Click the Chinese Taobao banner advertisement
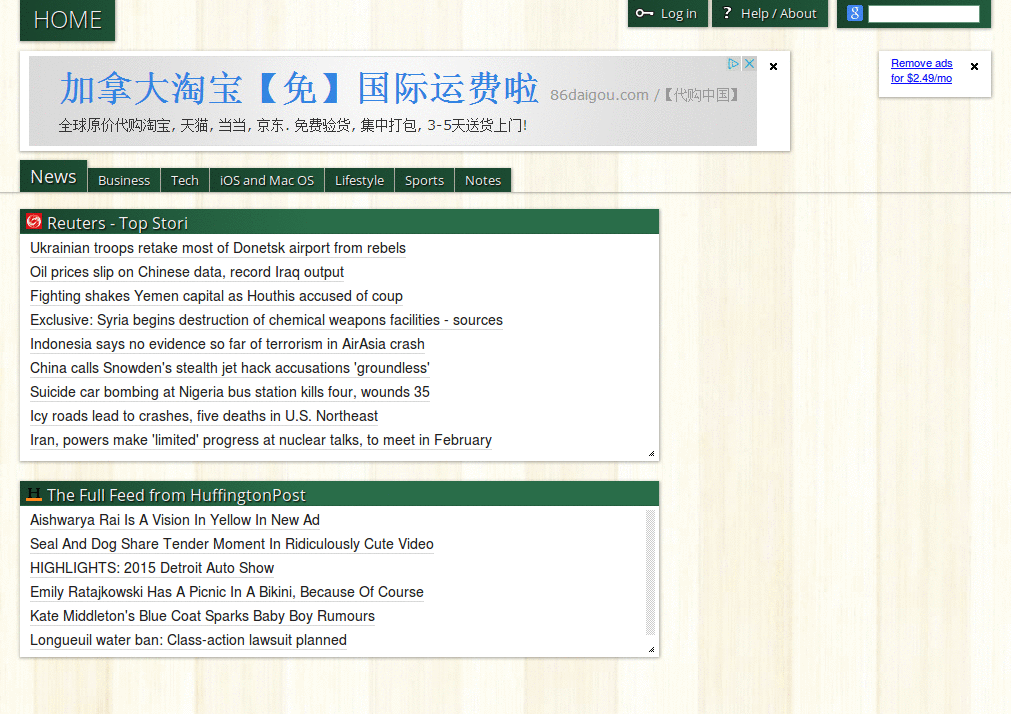Screen dimensions: 1024x714 (392, 101)
